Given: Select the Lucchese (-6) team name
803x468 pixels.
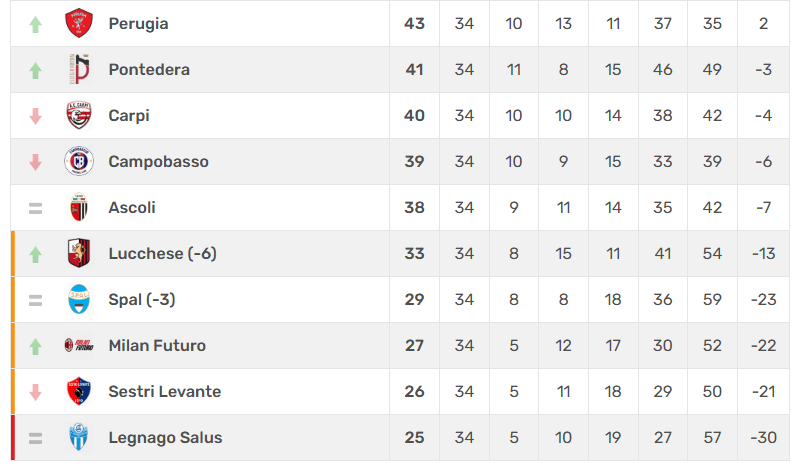Looking at the screenshot, I should 162,253.
